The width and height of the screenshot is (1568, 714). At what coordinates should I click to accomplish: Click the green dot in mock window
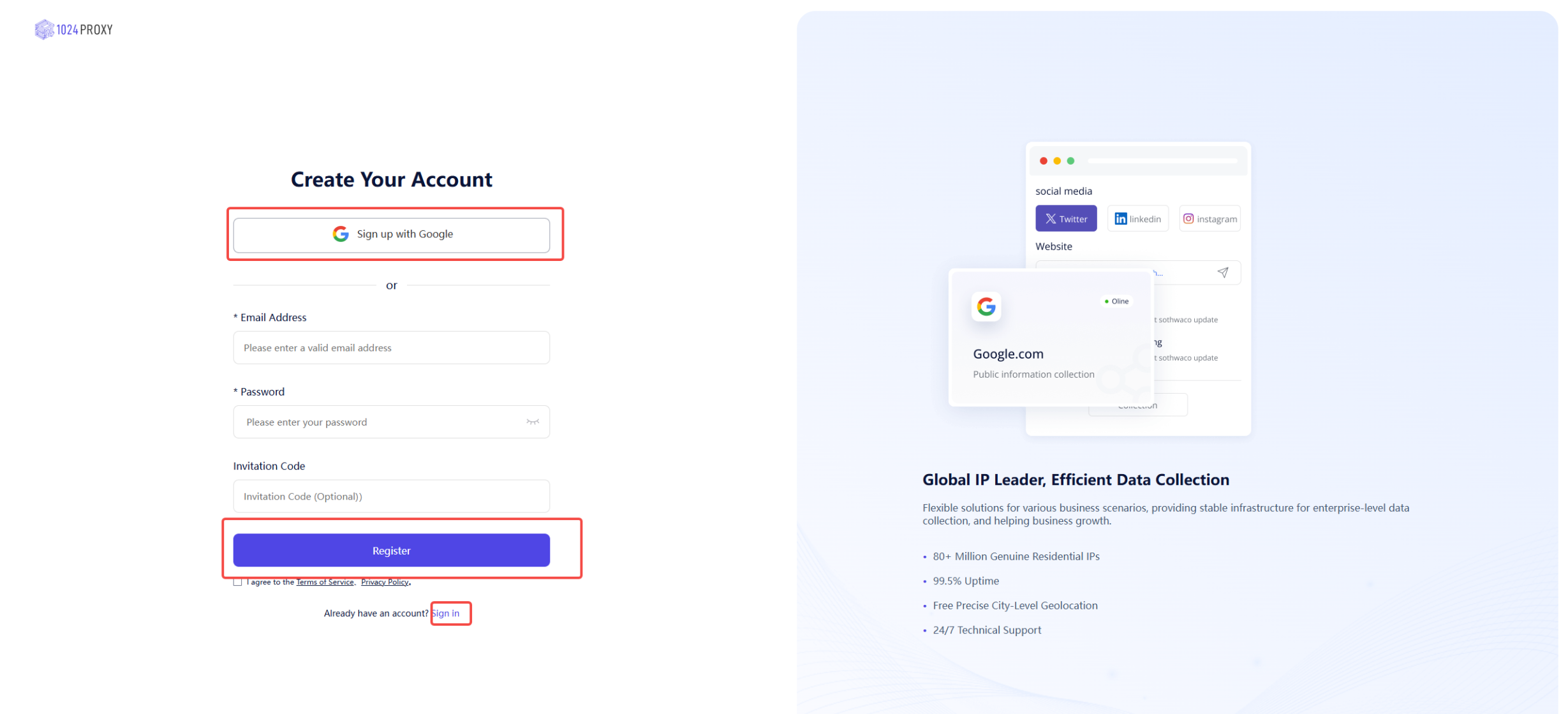click(1071, 161)
